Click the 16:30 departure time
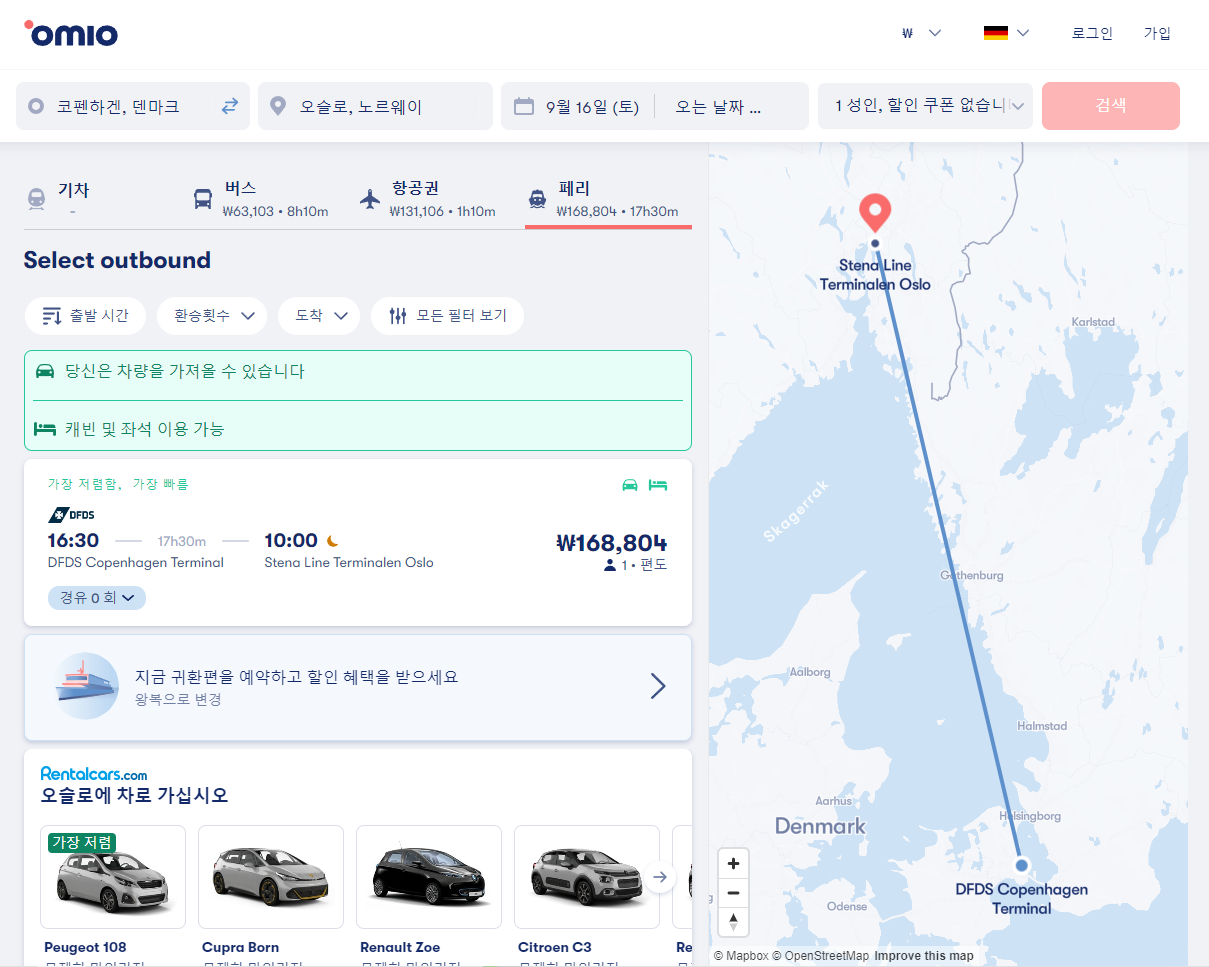 (x=73, y=541)
